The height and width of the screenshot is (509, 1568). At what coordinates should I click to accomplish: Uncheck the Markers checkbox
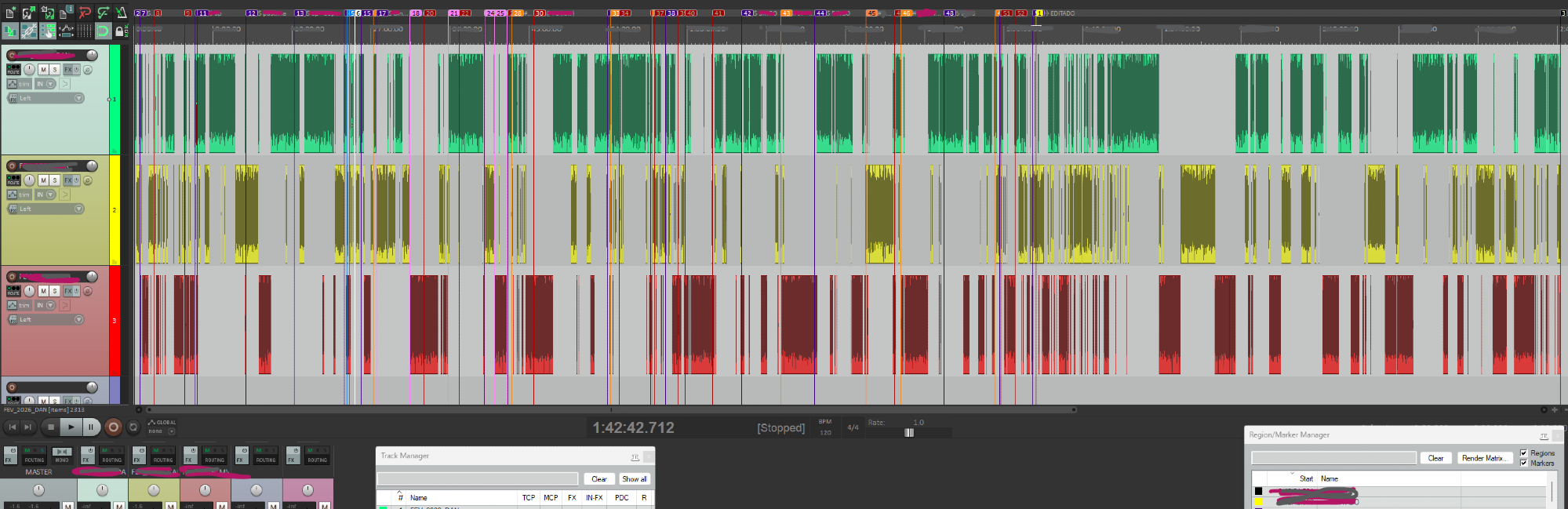1523,464
